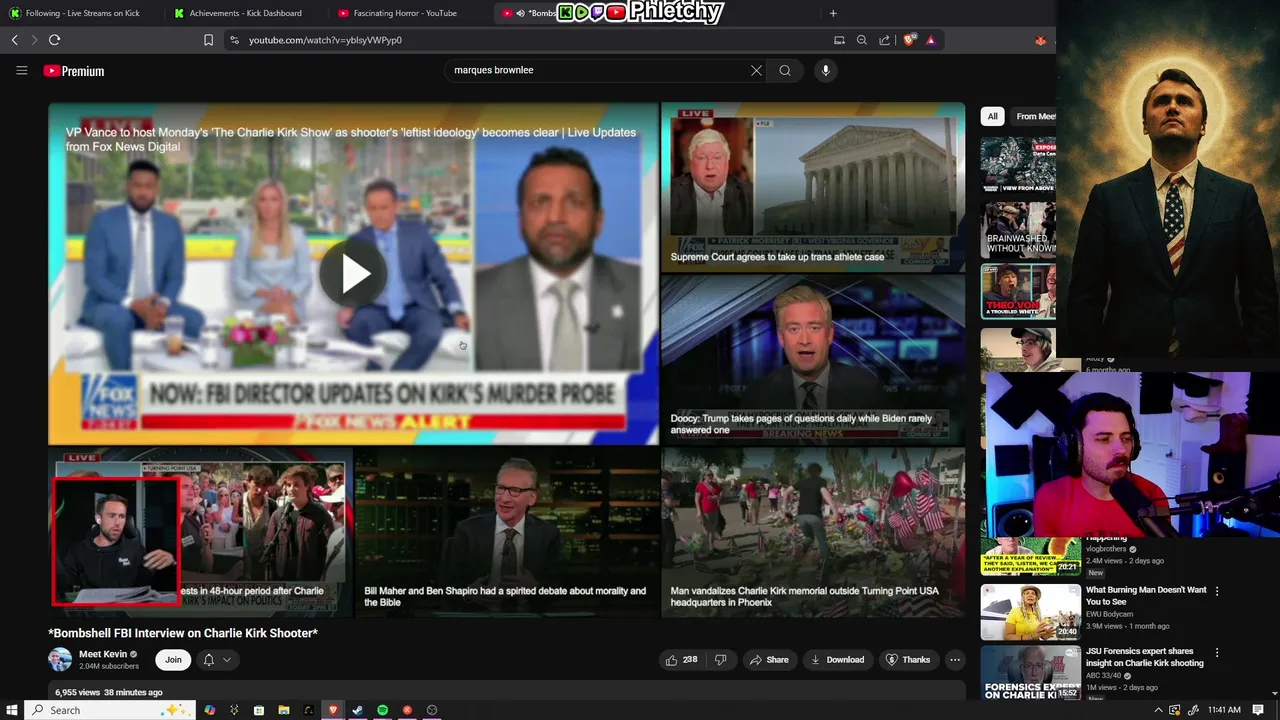
Task: Like the video with thumbs up
Action: tap(681, 660)
